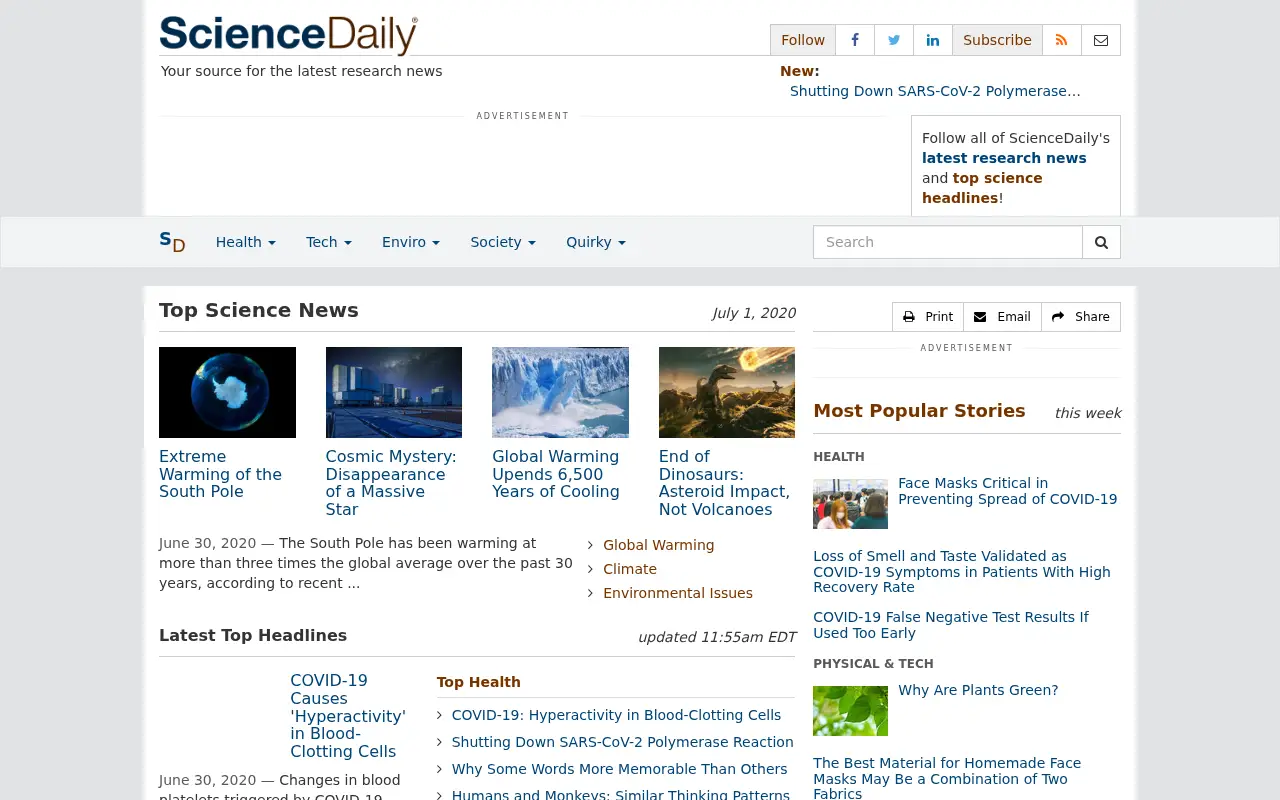Read 'End of Dinosaurs: Asteroid Impact, Not Volcanoes'
Viewport: 1280px width, 800px height.
[x=724, y=483]
